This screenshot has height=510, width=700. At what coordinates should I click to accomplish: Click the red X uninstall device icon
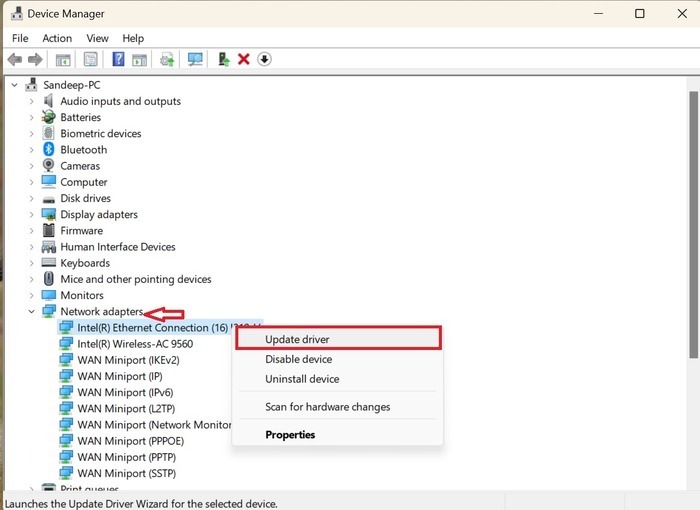tap(244, 59)
